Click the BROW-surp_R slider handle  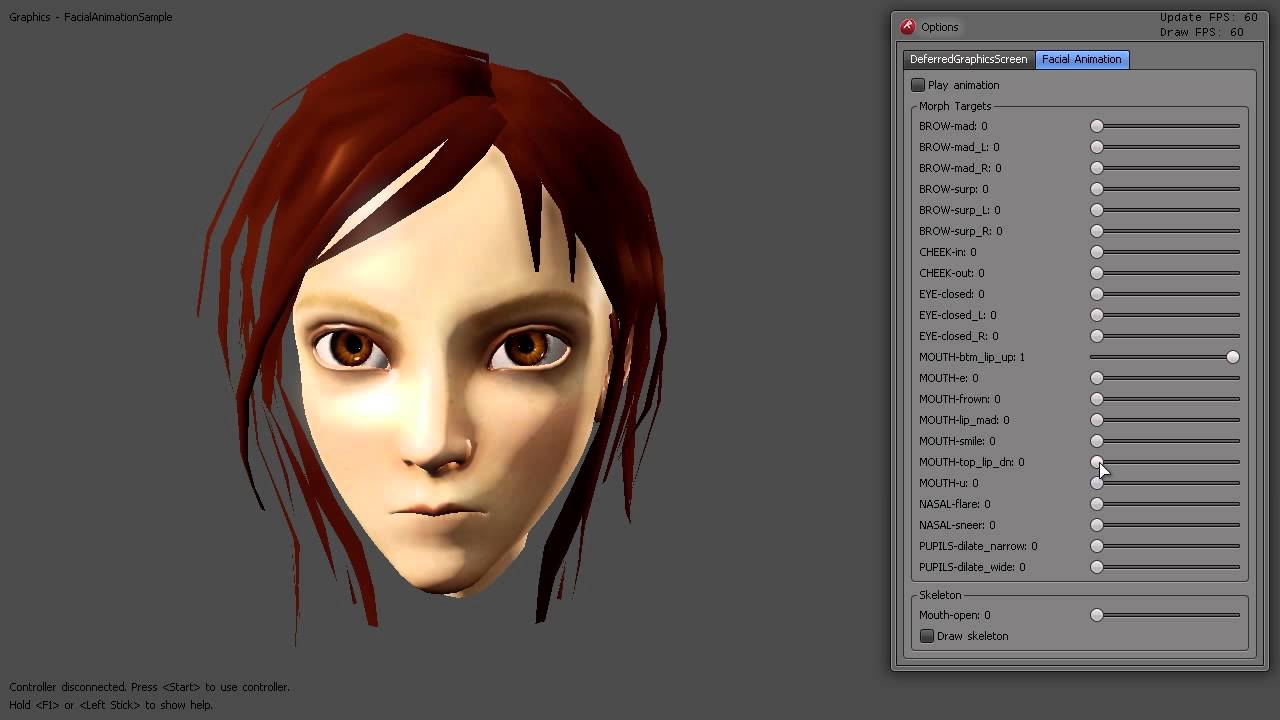pyautogui.click(x=1097, y=231)
